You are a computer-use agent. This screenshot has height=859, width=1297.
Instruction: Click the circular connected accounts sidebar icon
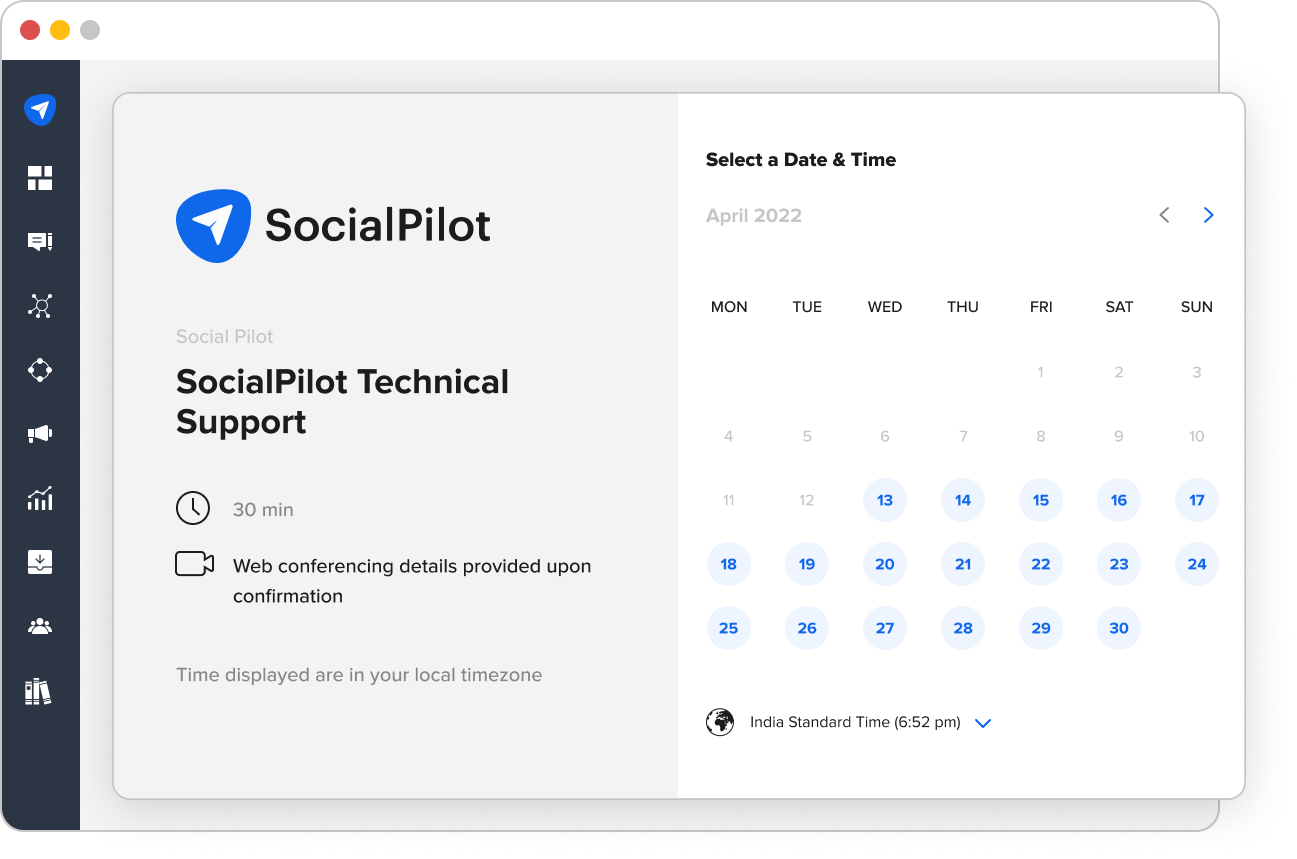tap(40, 370)
